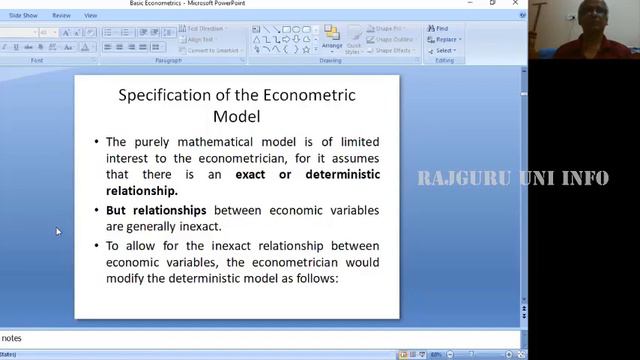Image resolution: width=640 pixels, height=360 pixels.
Task: Open the Font dialog launcher
Action: [x=93, y=60]
